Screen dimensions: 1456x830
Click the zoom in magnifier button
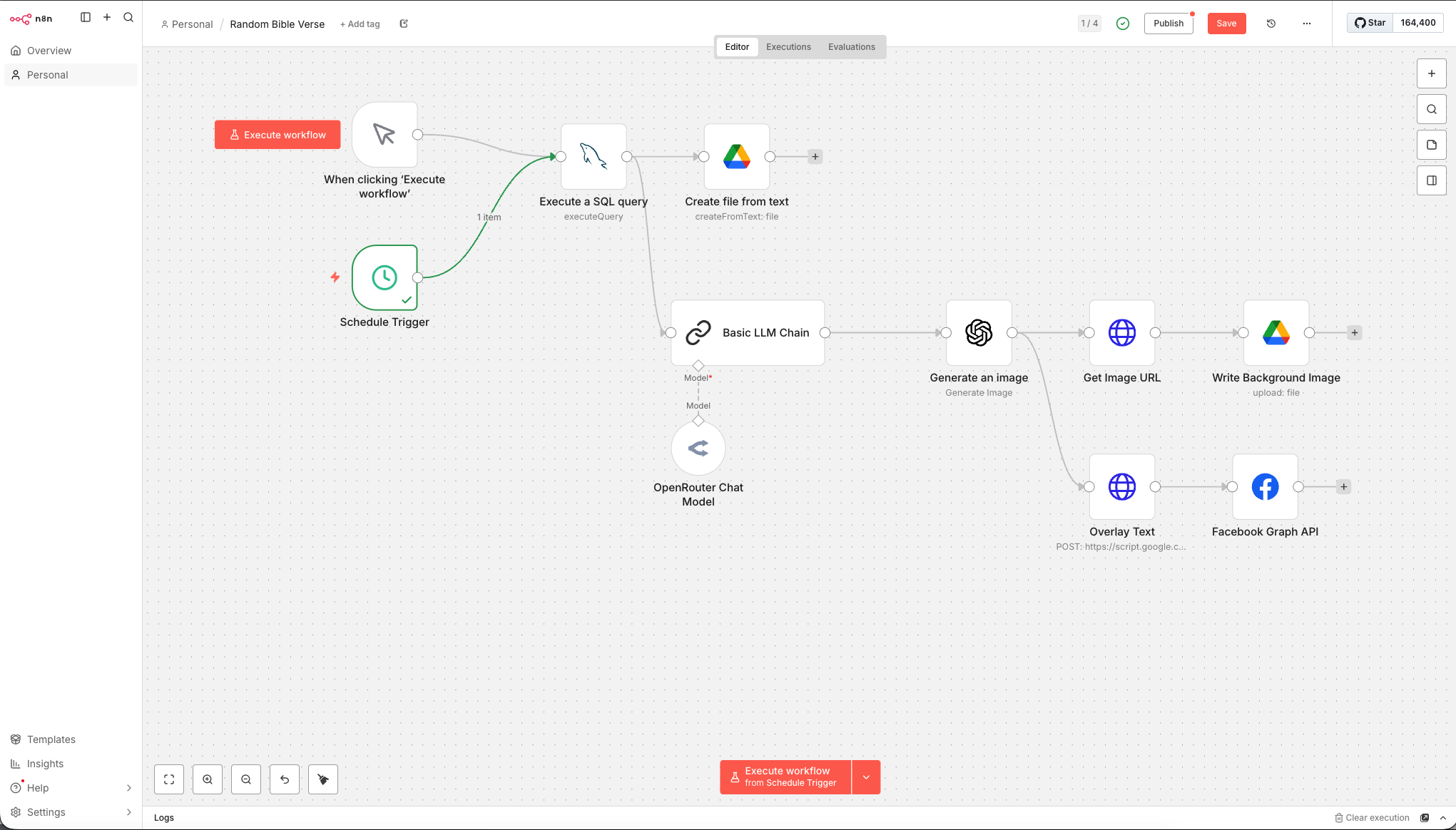208,779
